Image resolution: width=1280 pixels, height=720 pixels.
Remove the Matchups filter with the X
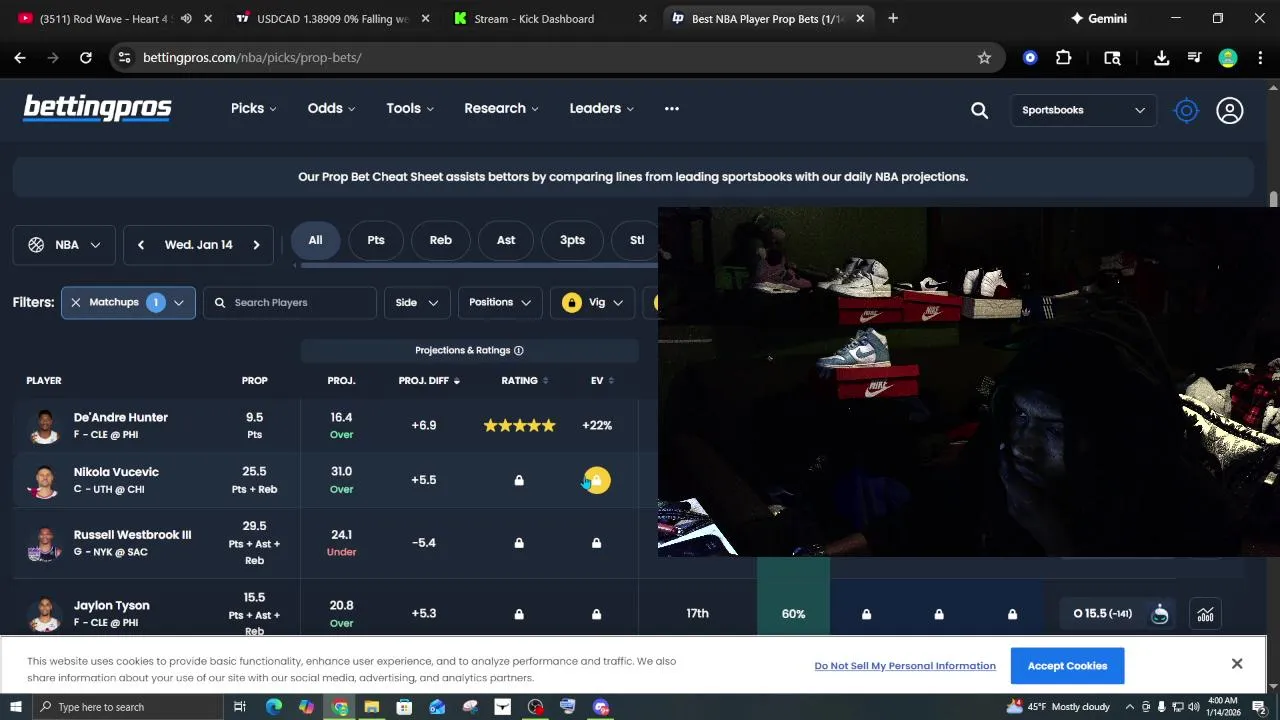coord(75,303)
